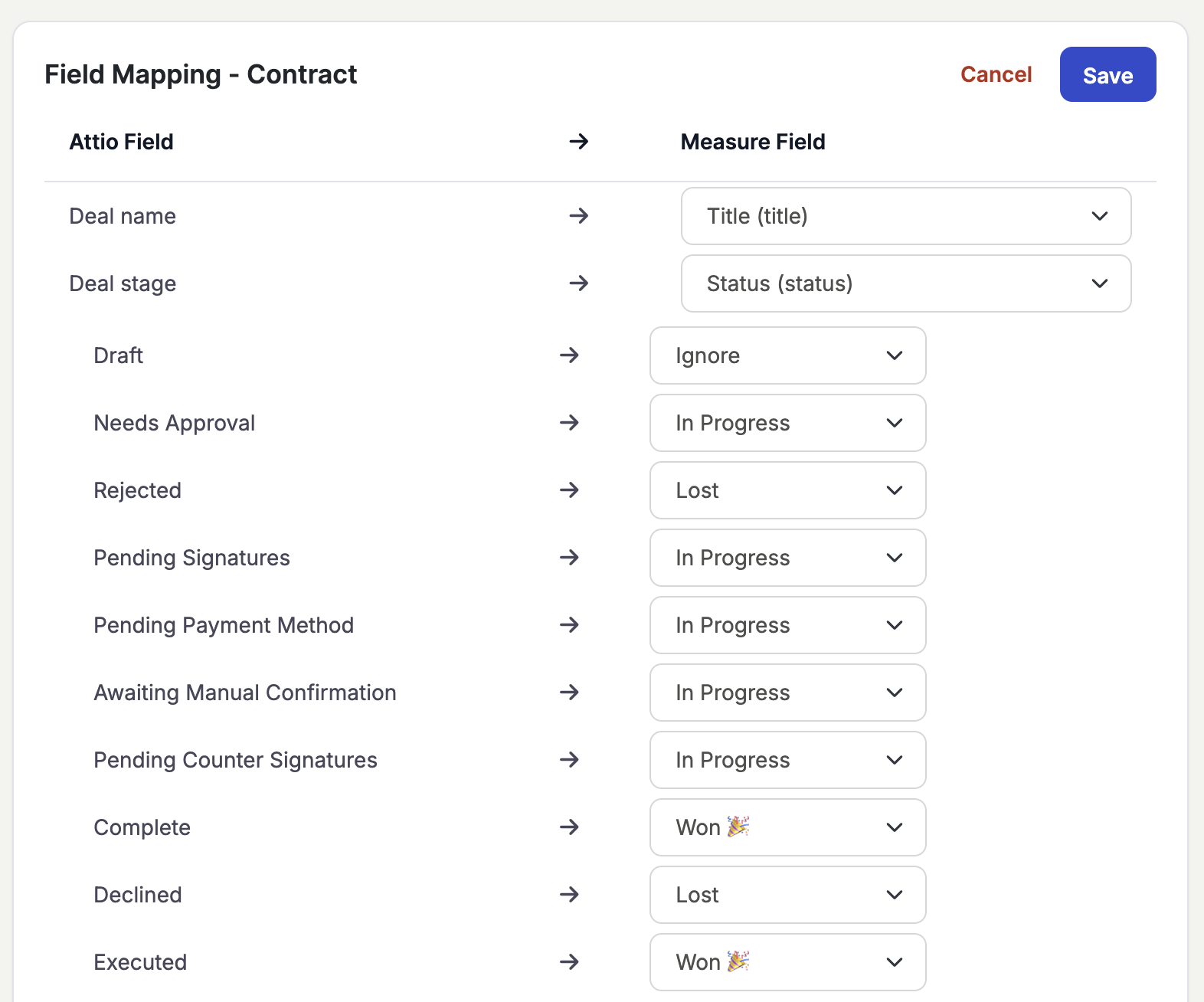Click the chevron icon in Executed dropdown
The width and height of the screenshot is (1204, 1002).
coord(894,962)
